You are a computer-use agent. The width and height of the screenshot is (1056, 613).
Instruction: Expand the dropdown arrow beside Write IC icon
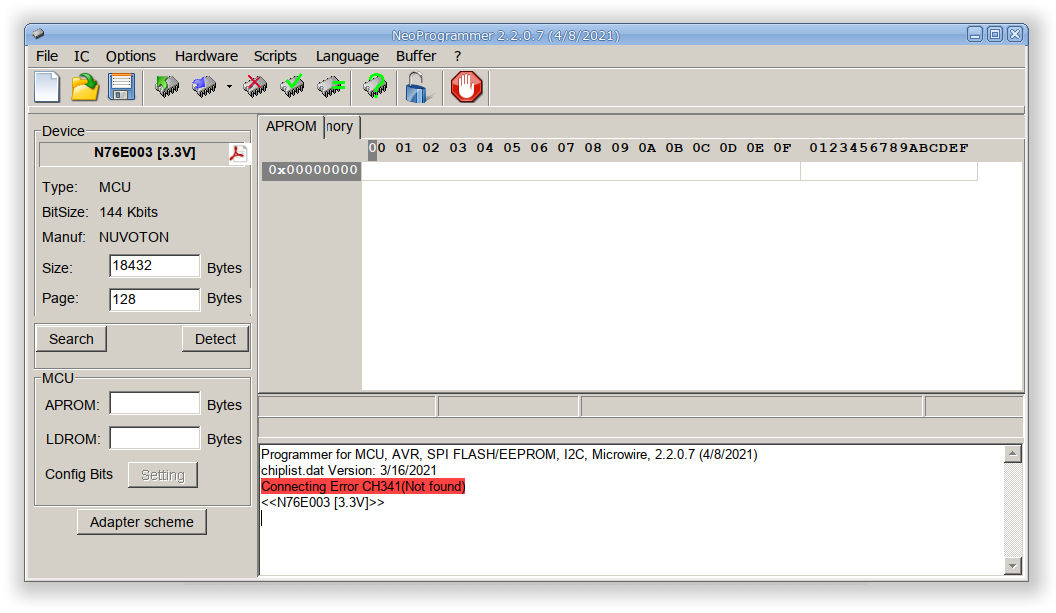point(229,87)
